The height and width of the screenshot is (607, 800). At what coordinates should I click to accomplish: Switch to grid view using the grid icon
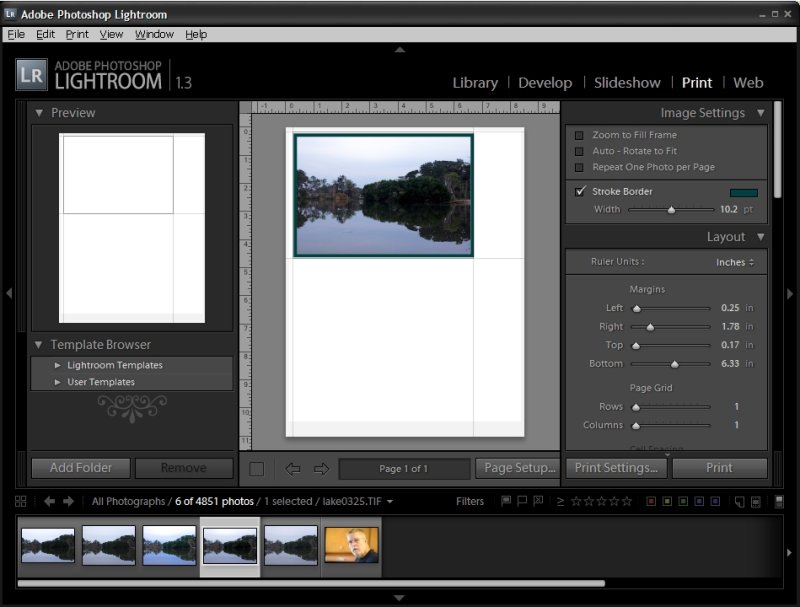click(20, 501)
